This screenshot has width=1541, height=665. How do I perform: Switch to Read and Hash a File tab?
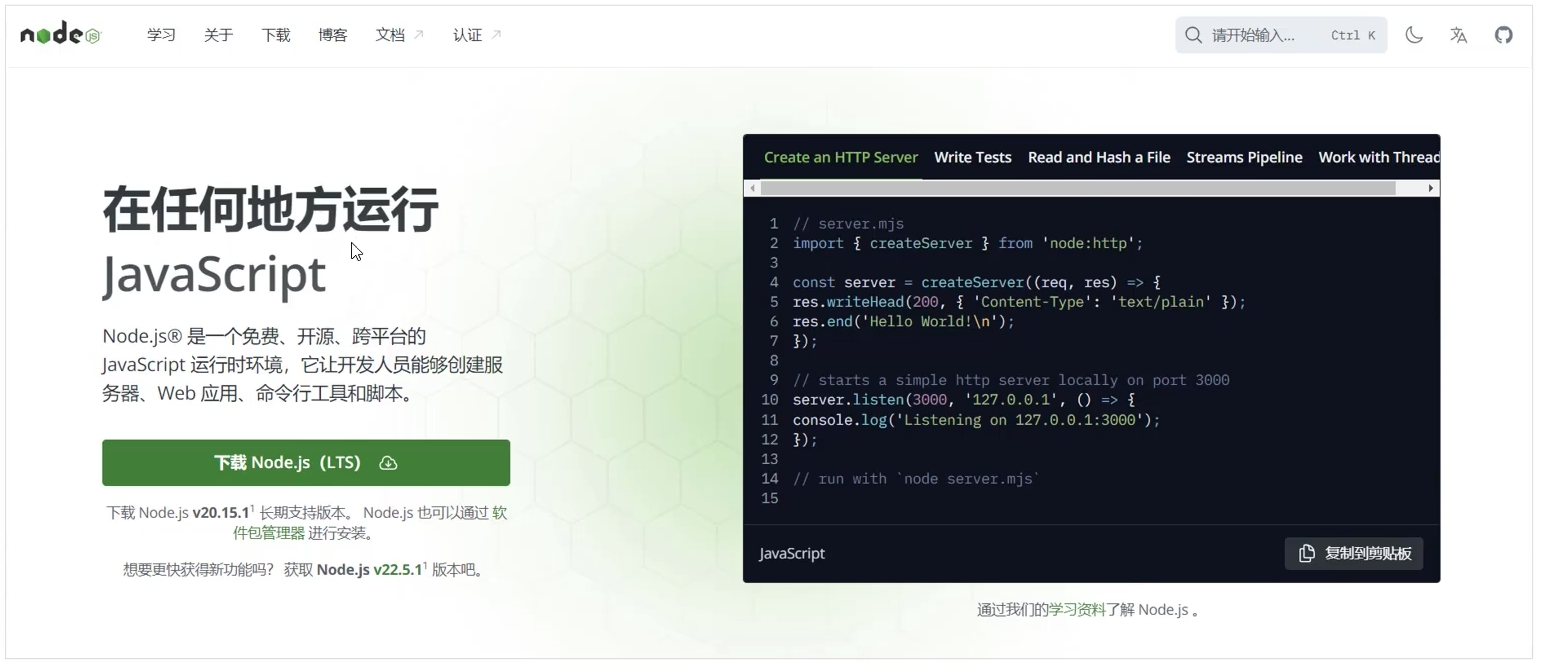point(1099,157)
